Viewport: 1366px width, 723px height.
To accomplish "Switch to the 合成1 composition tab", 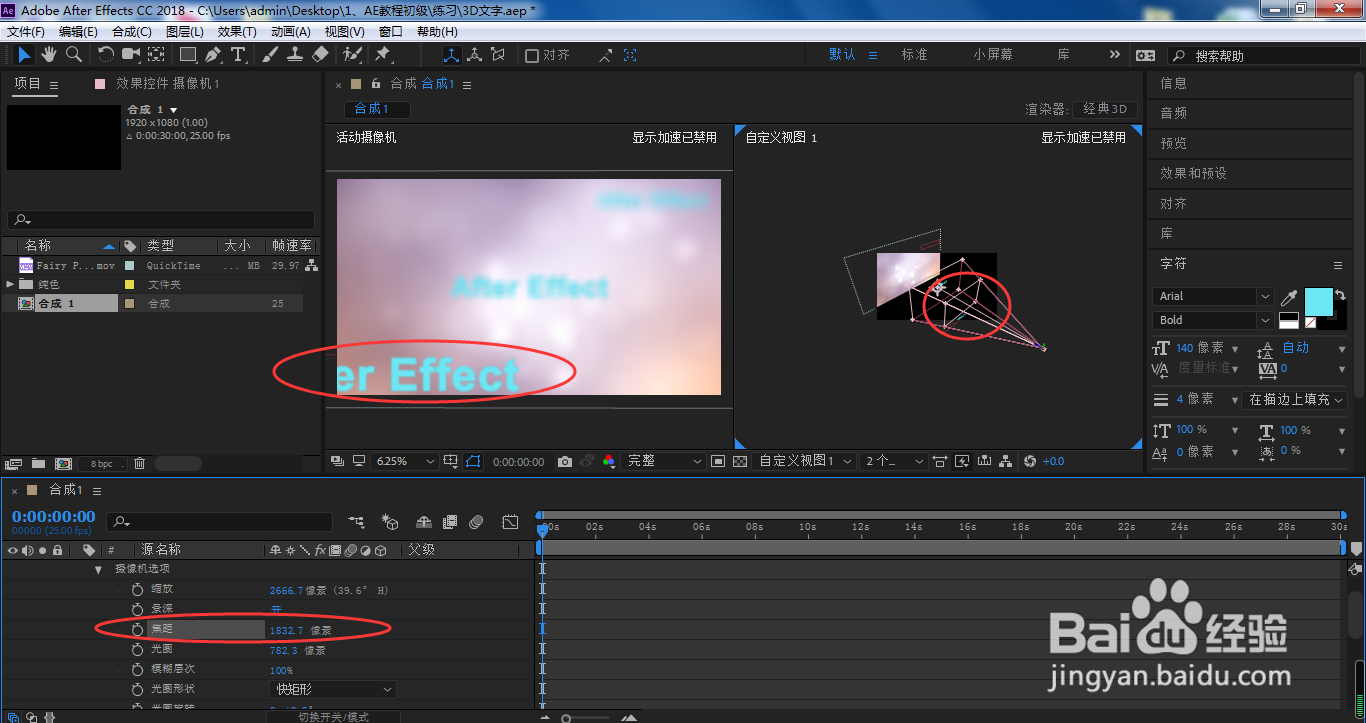I will pos(377,108).
